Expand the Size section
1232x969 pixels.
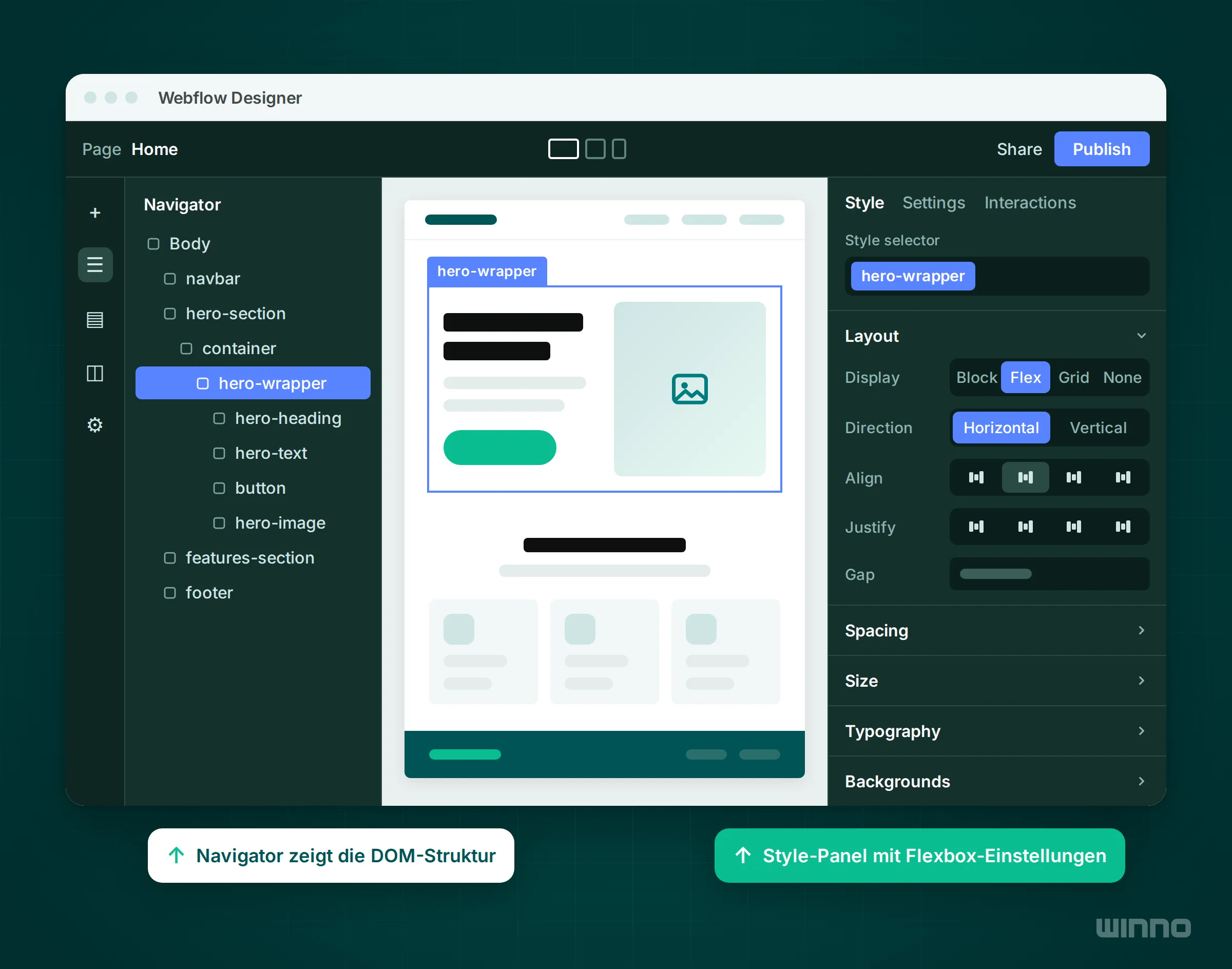coord(997,681)
